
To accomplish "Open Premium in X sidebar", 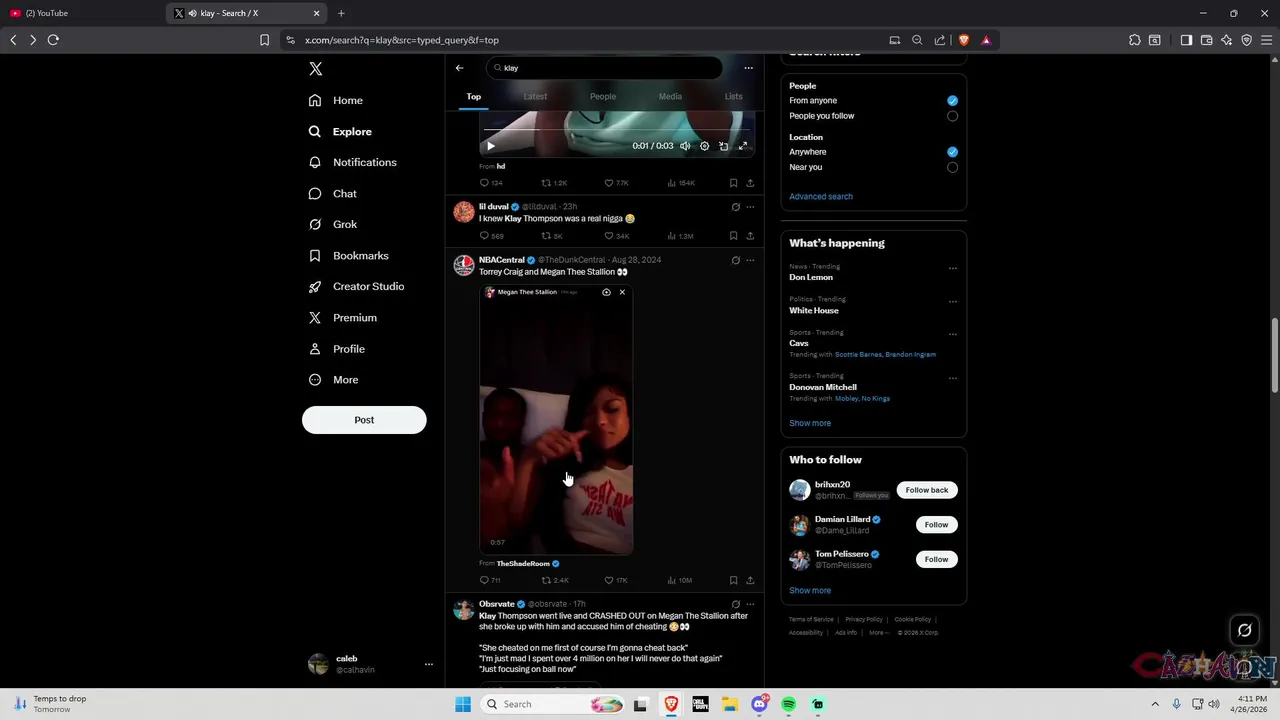I will pos(343,317).
